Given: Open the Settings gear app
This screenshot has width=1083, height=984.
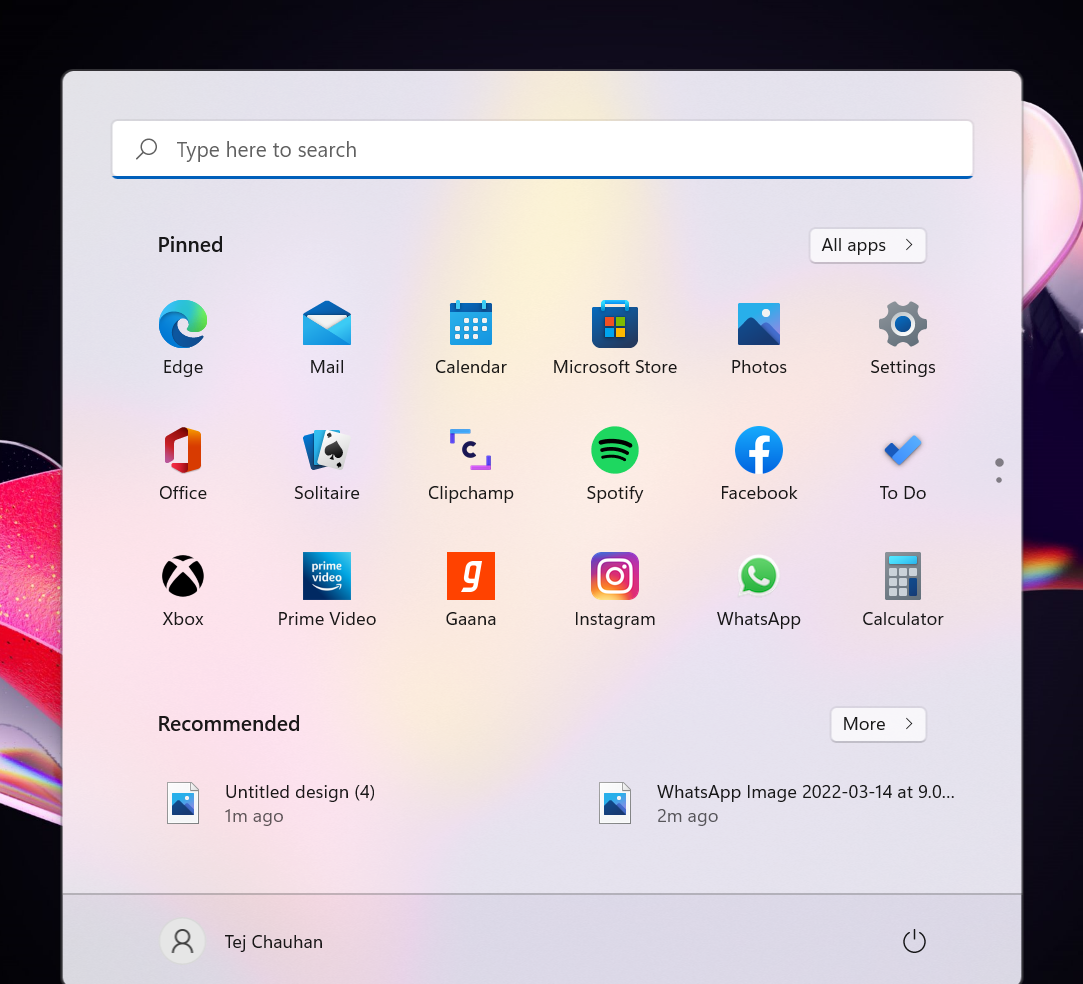Looking at the screenshot, I should [903, 337].
